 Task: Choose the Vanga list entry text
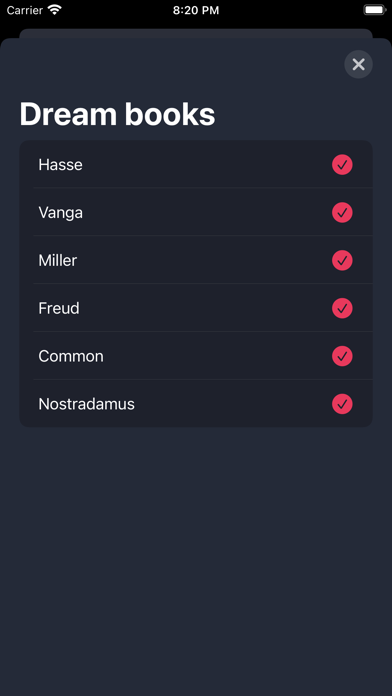(60, 213)
